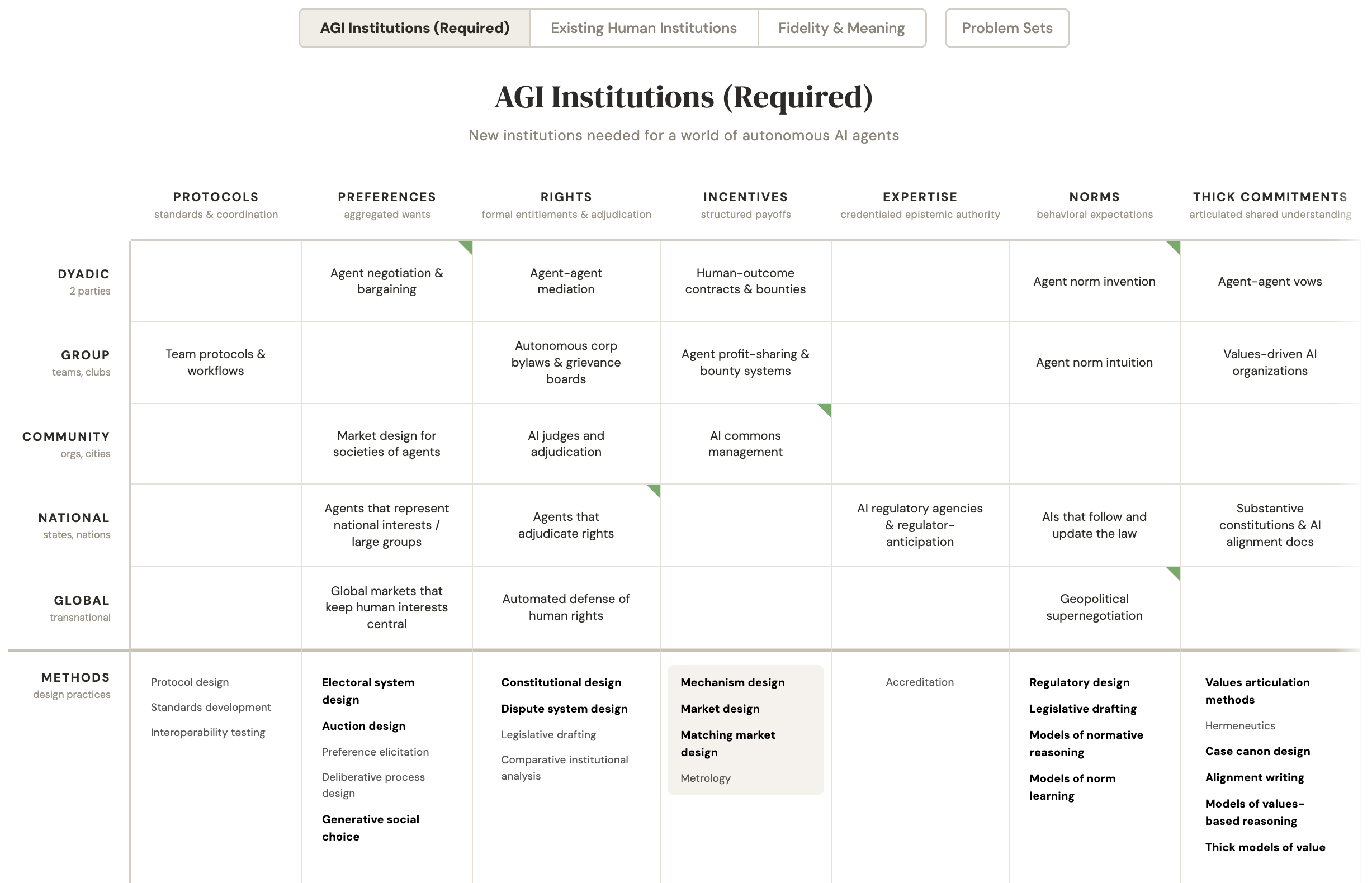Viewport: 1372px width, 883px height.
Task: Open Human-outcome contracts & bounties cell
Action: 746,281
